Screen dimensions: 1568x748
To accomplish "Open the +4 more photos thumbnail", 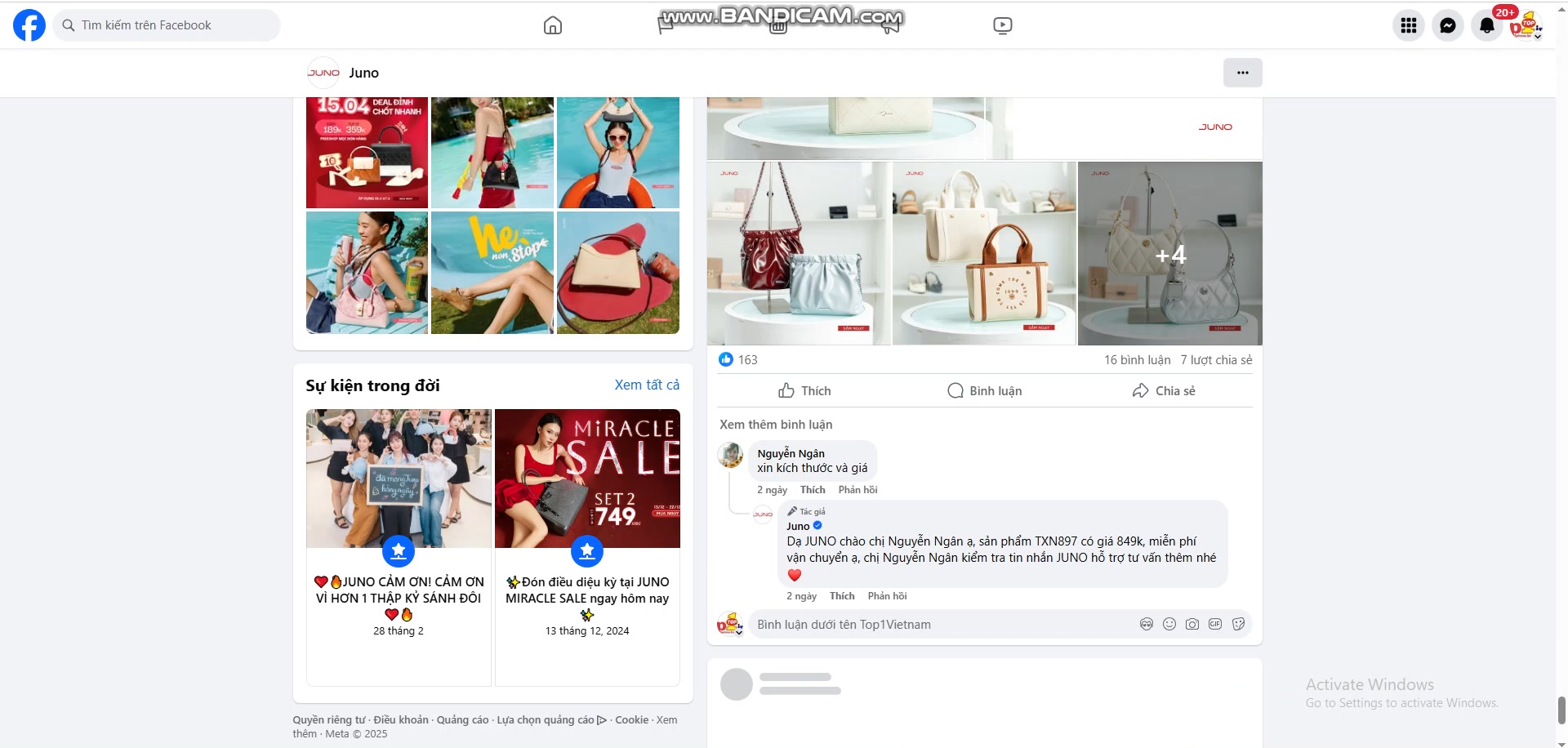I will (x=1169, y=254).
